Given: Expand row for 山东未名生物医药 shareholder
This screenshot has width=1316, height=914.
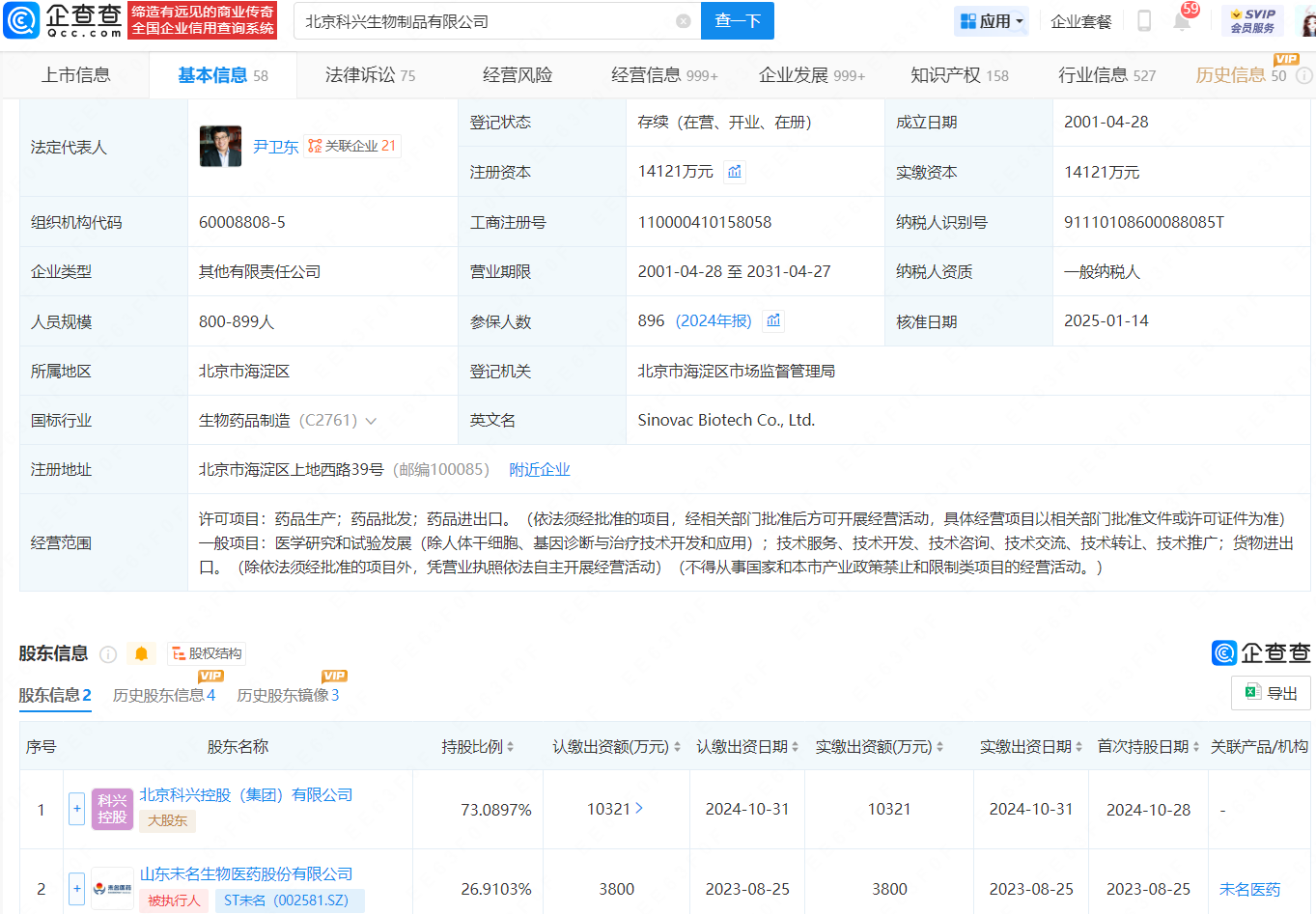Looking at the screenshot, I should [x=76, y=888].
